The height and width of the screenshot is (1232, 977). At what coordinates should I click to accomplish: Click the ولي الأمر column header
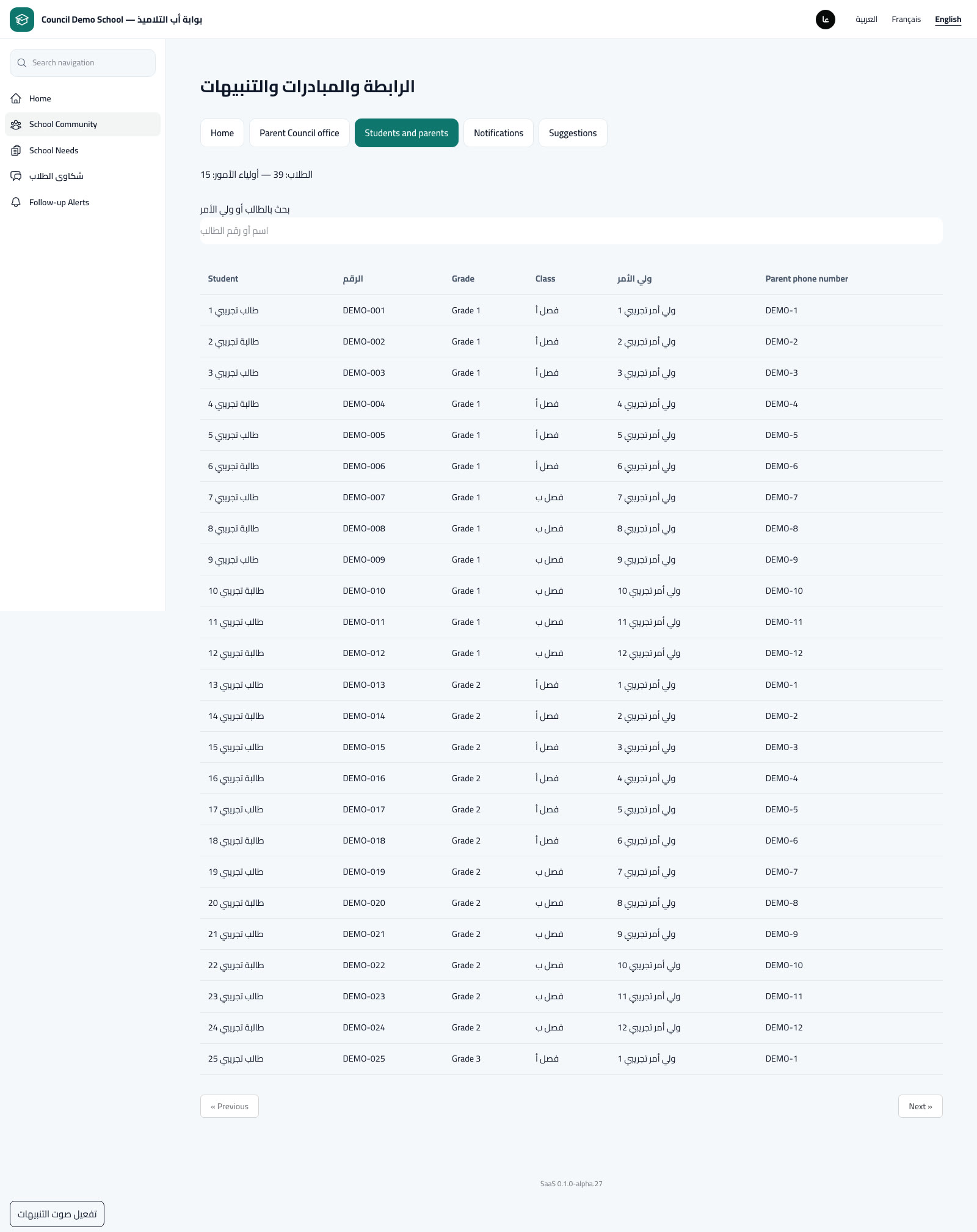click(634, 279)
